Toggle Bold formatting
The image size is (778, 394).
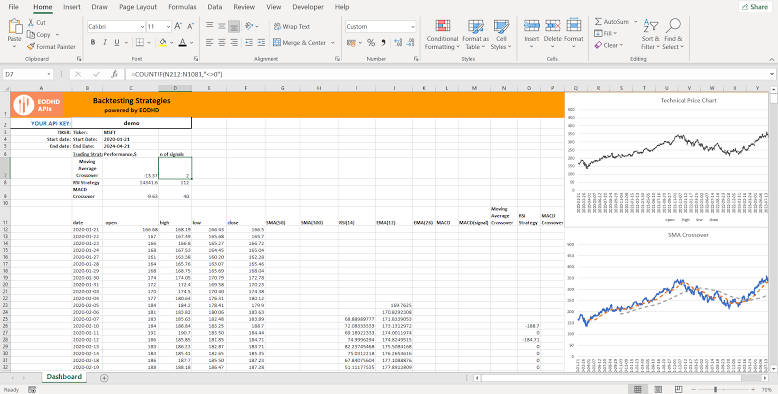pyautogui.click(x=93, y=43)
